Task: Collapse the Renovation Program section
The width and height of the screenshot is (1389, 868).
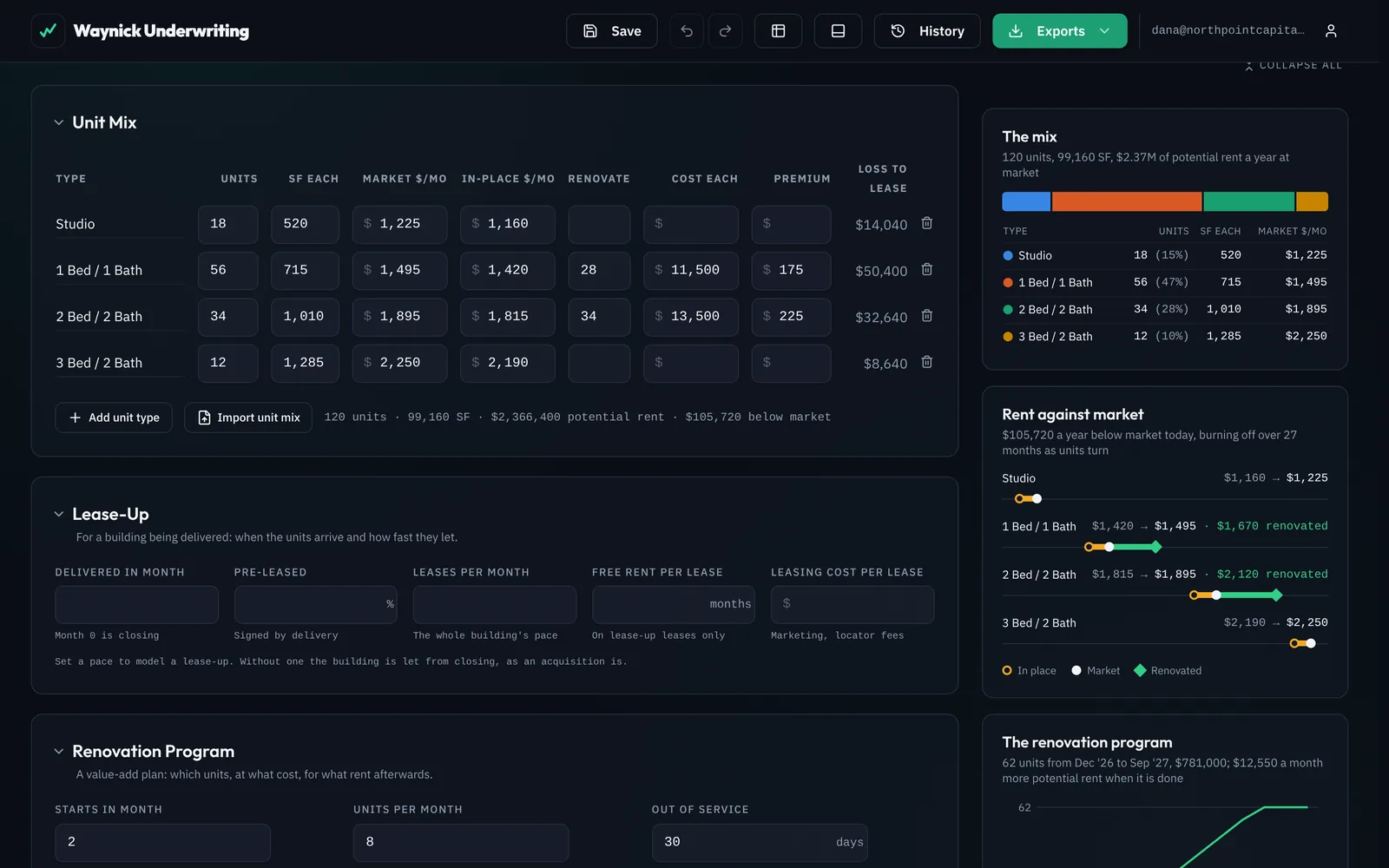Action: coord(59,751)
